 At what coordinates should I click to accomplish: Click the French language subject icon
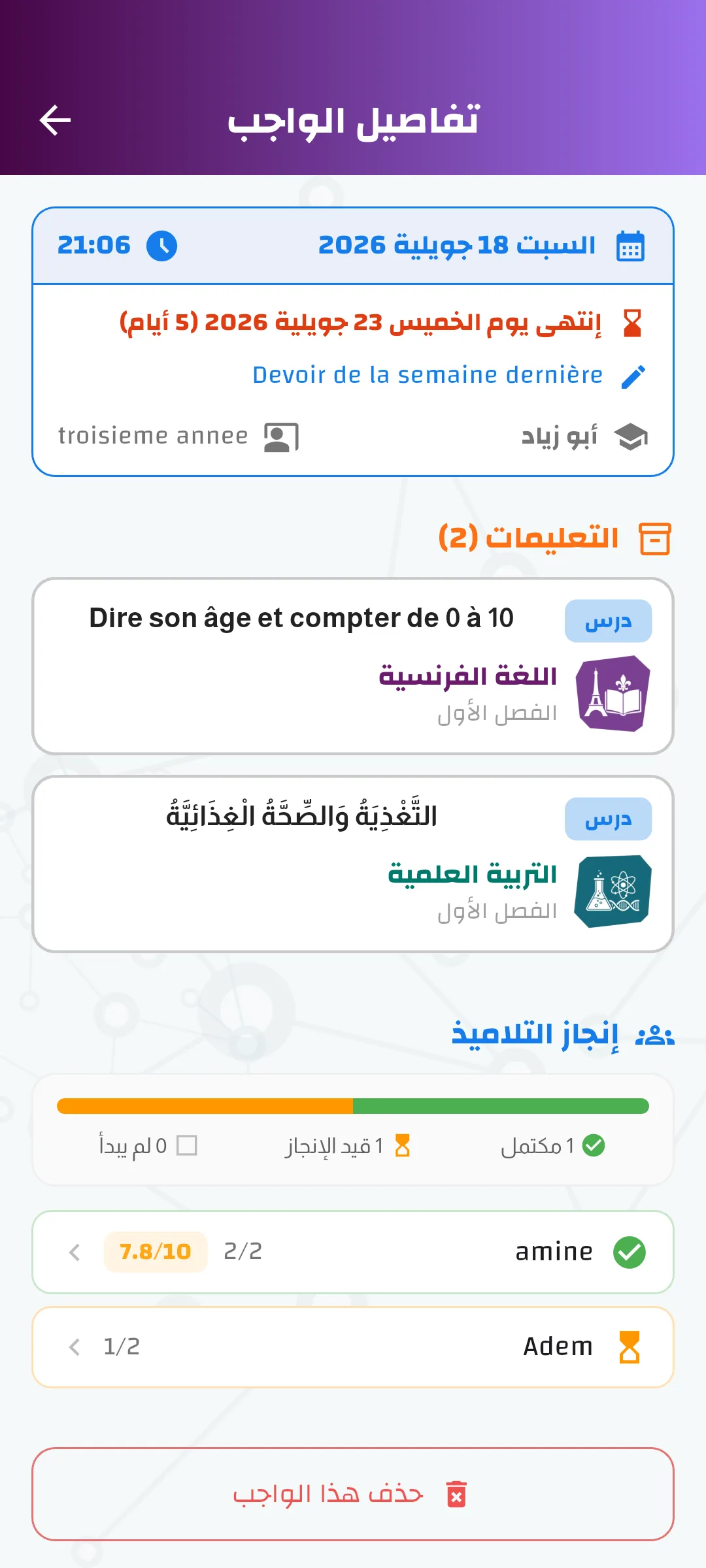(613, 694)
